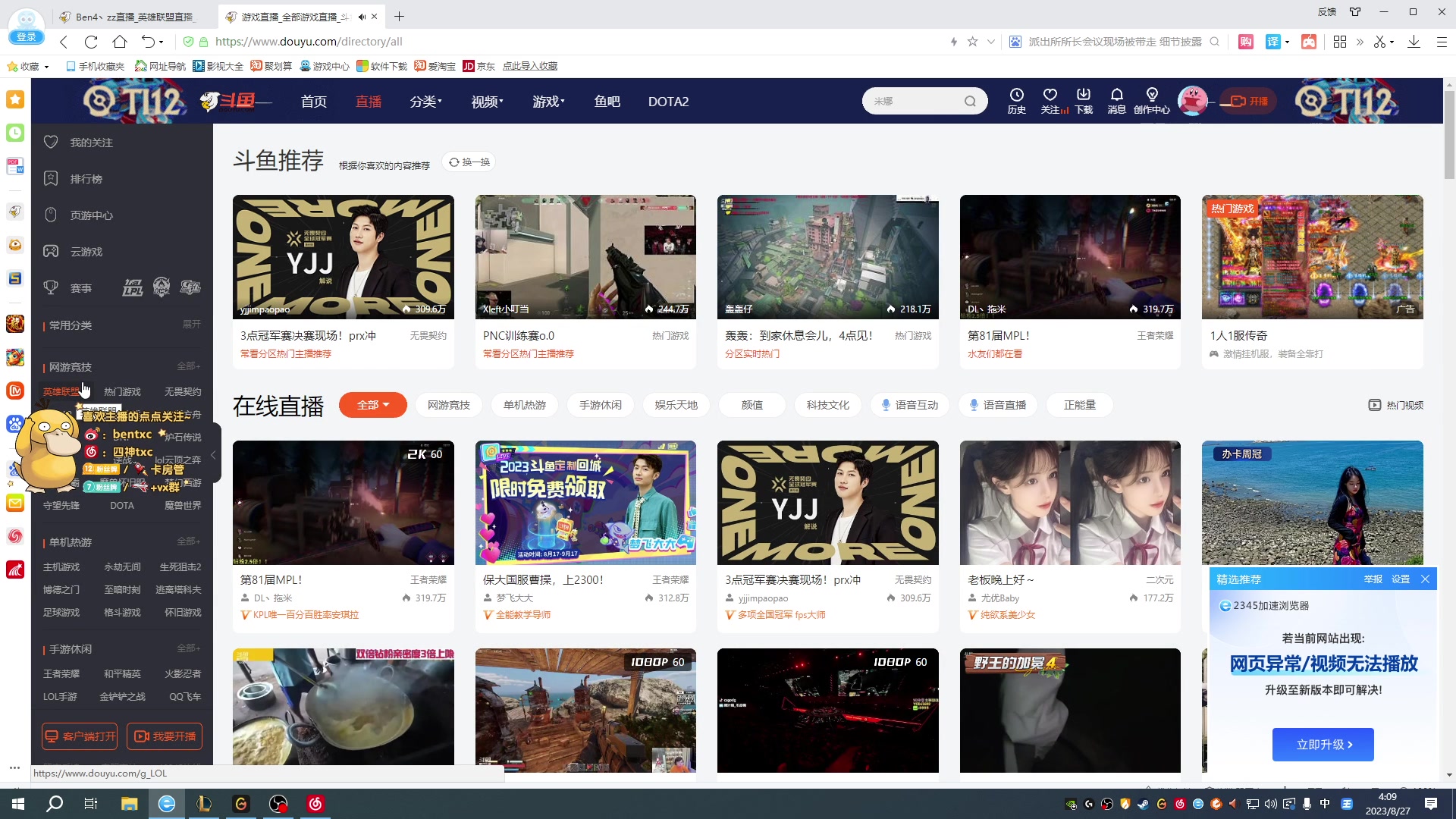Click in the Douyu search input field
The height and width of the screenshot is (819, 1456).
tap(914, 101)
